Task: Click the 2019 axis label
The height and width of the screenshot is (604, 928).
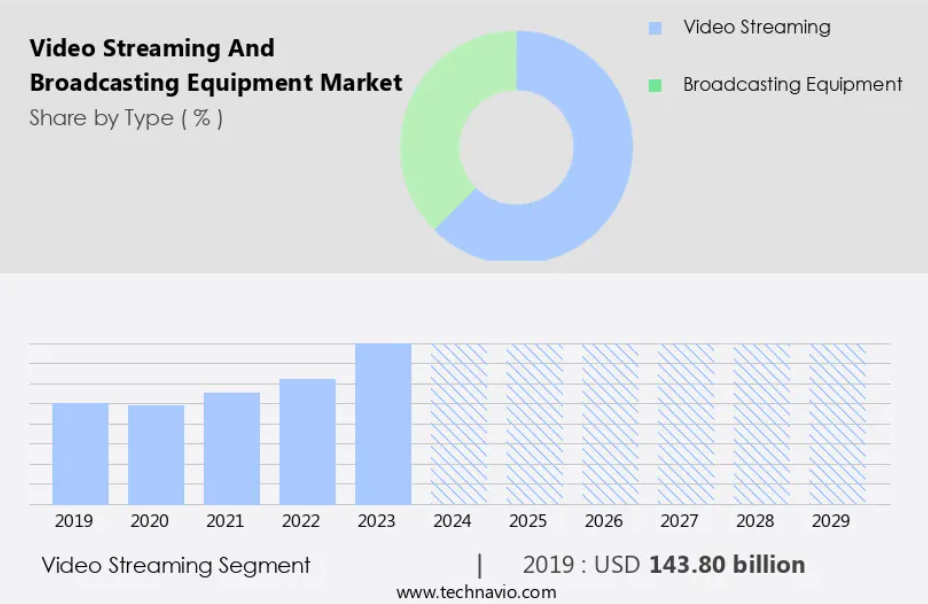Action: tap(74, 521)
